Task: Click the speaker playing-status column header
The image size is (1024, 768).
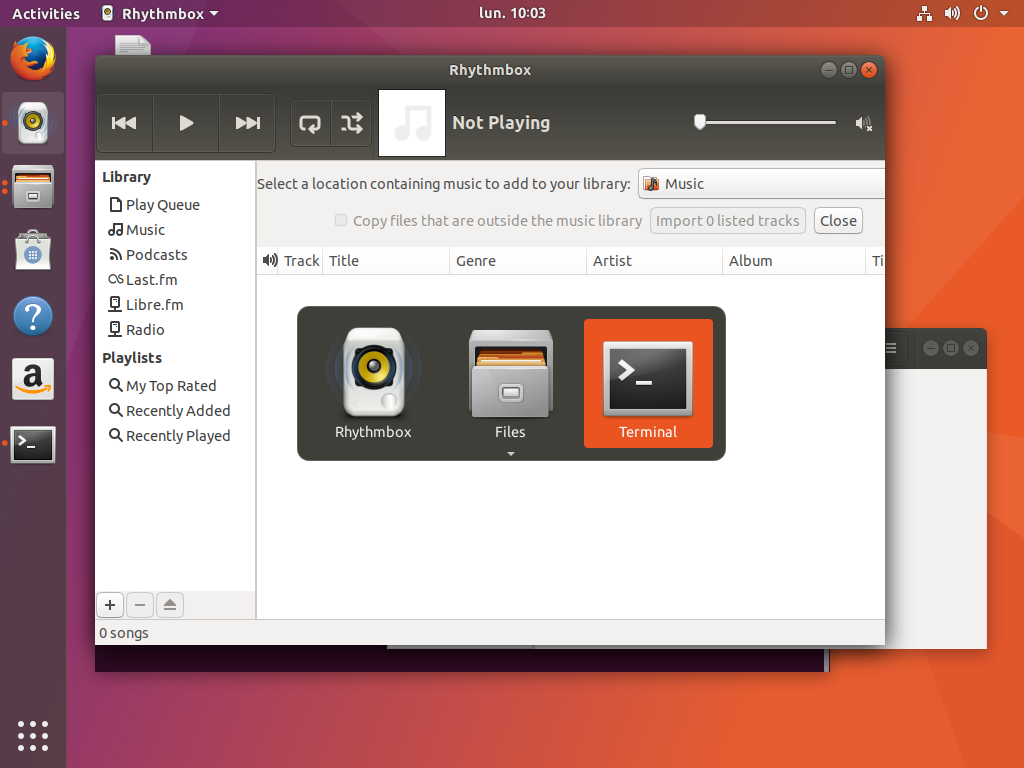Action: coord(269,261)
